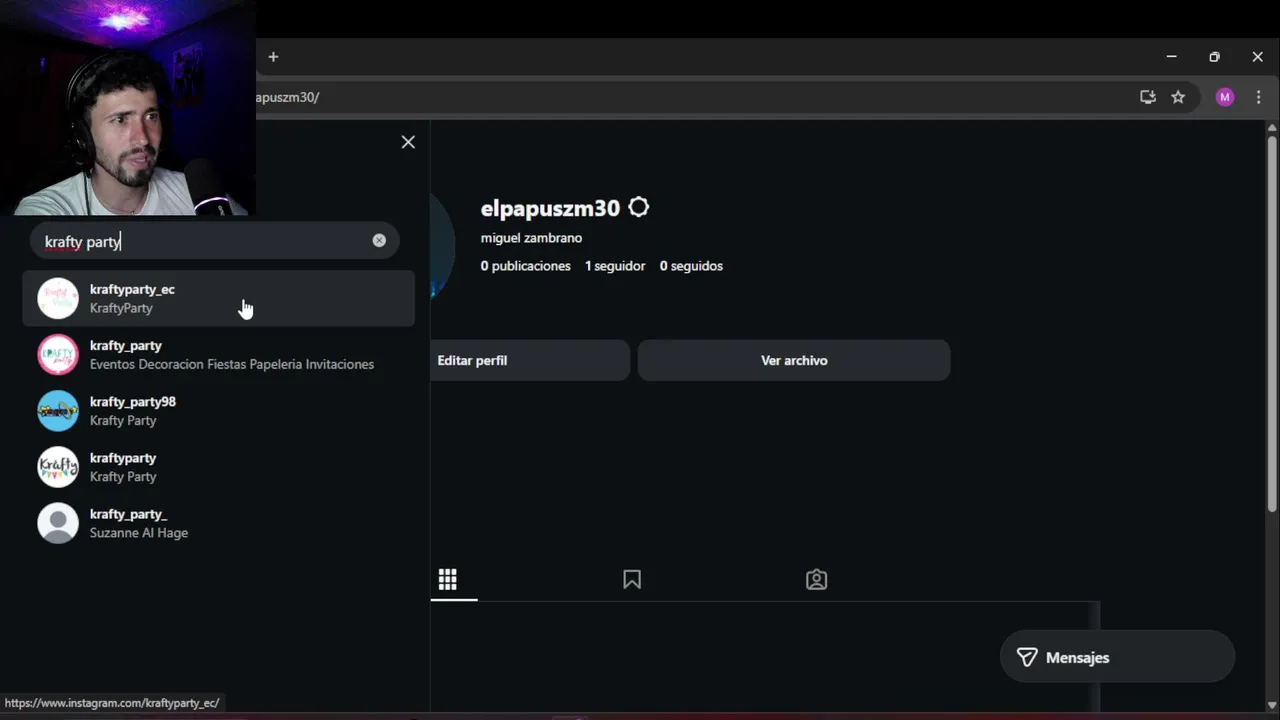The width and height of the screenshot is (1280, 720).
Task: Select the tagged photos tab
Action: (x=816, y=579)
